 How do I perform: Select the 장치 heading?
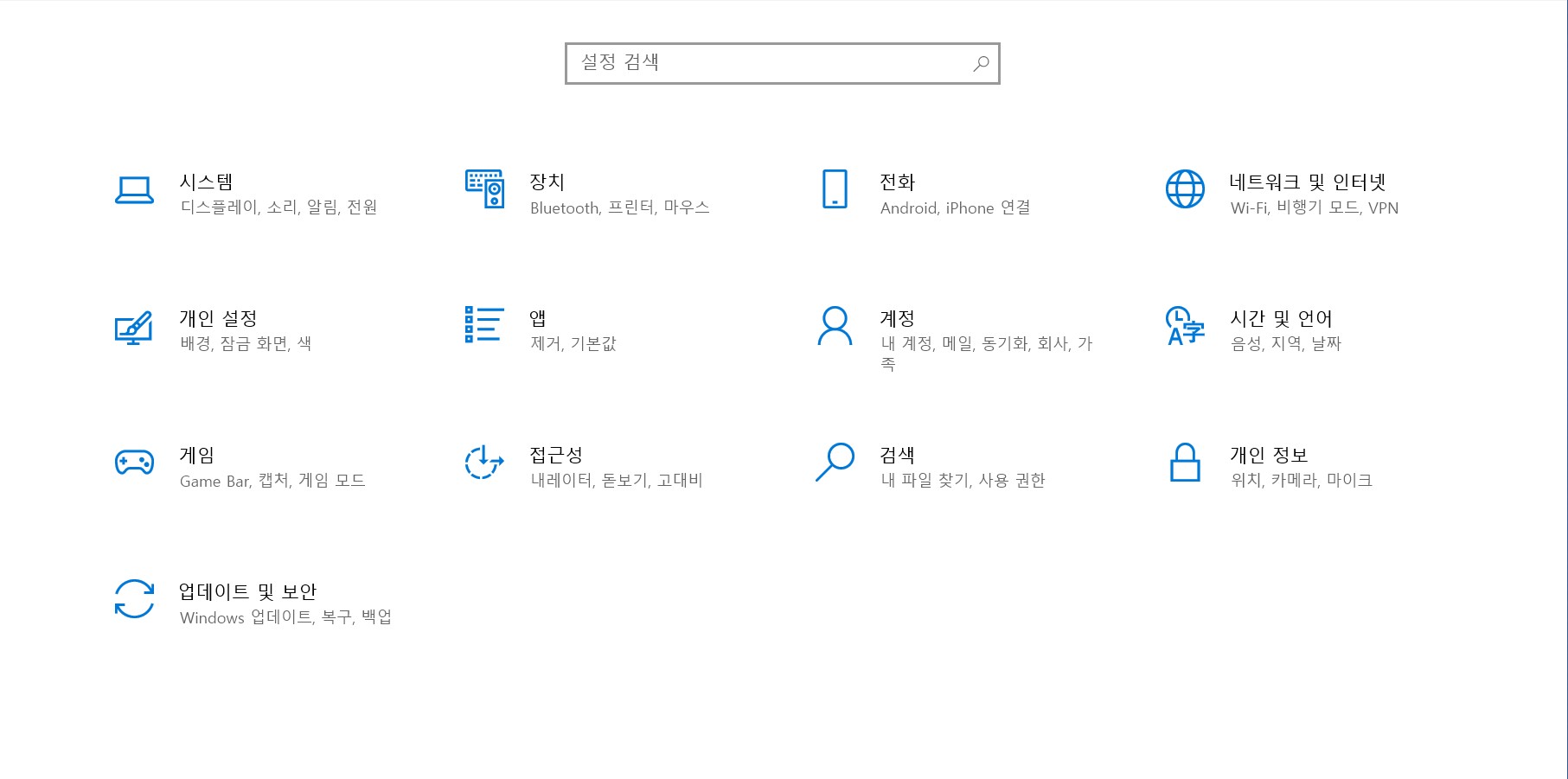[x=547, y=182]
